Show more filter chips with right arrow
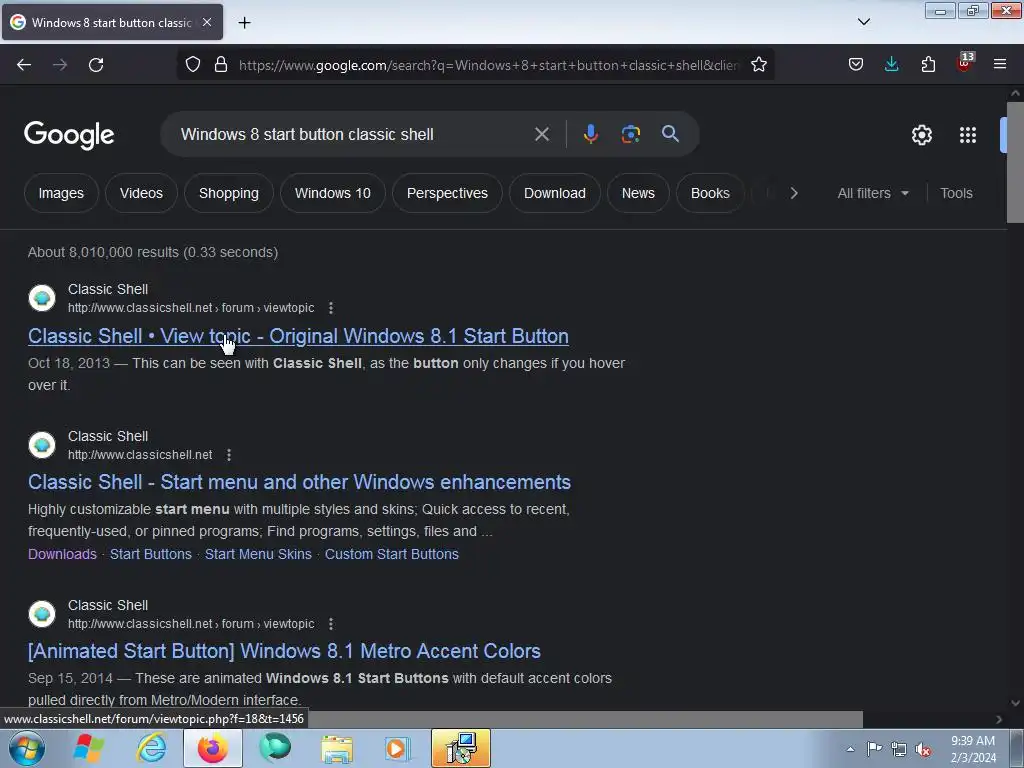1024x768 pixels. click(x=793, y=193)
